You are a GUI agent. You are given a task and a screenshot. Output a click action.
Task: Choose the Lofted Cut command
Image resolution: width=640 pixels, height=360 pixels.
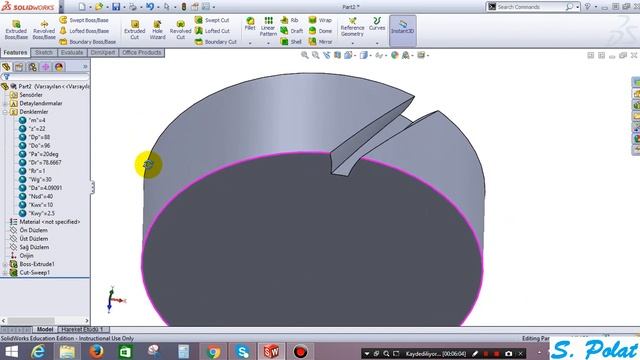[212, 31]
